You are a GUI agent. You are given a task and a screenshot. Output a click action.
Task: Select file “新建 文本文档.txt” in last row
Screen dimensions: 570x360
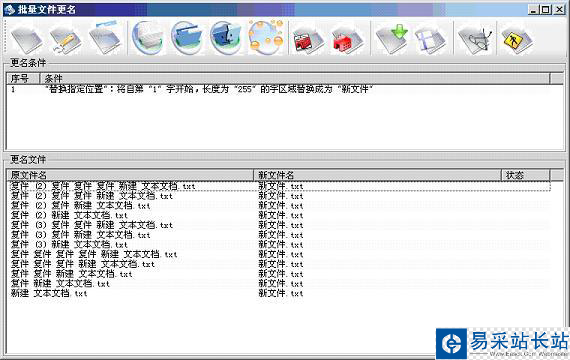click(x=49, y=293)
